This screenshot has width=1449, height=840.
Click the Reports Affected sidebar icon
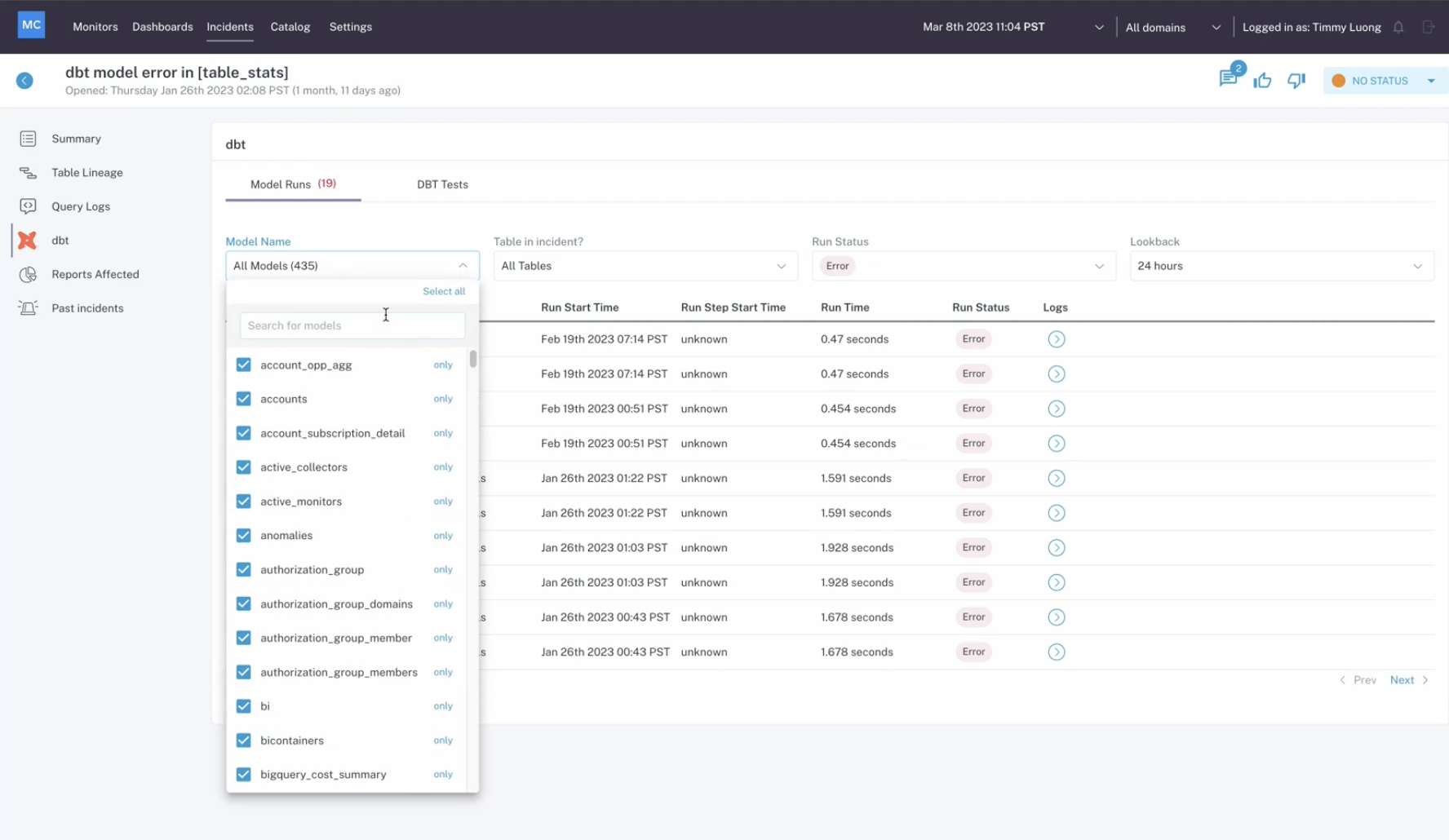pyautogui.click(x=28, y=274)
